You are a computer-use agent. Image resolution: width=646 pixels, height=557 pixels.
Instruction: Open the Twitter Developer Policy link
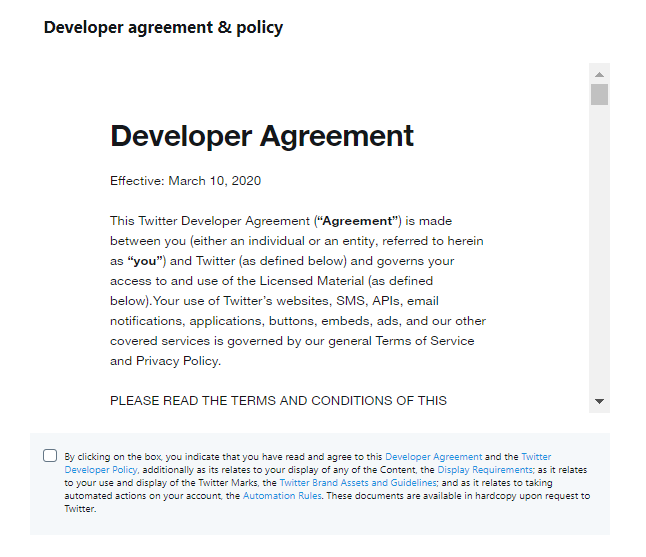(x=102, y=469)
